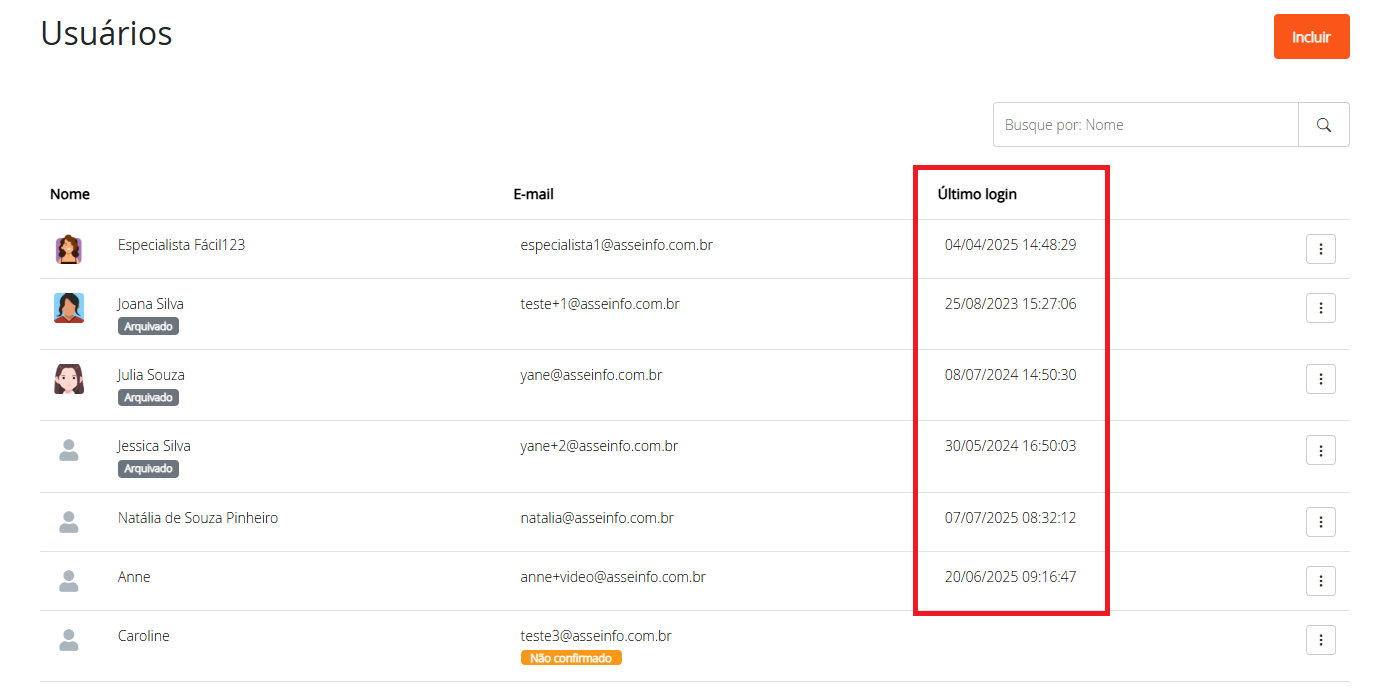Screen dimensions: 1397x692
Task: Click Especialista Fácil123's avatar picture
Action: [69, 249]
